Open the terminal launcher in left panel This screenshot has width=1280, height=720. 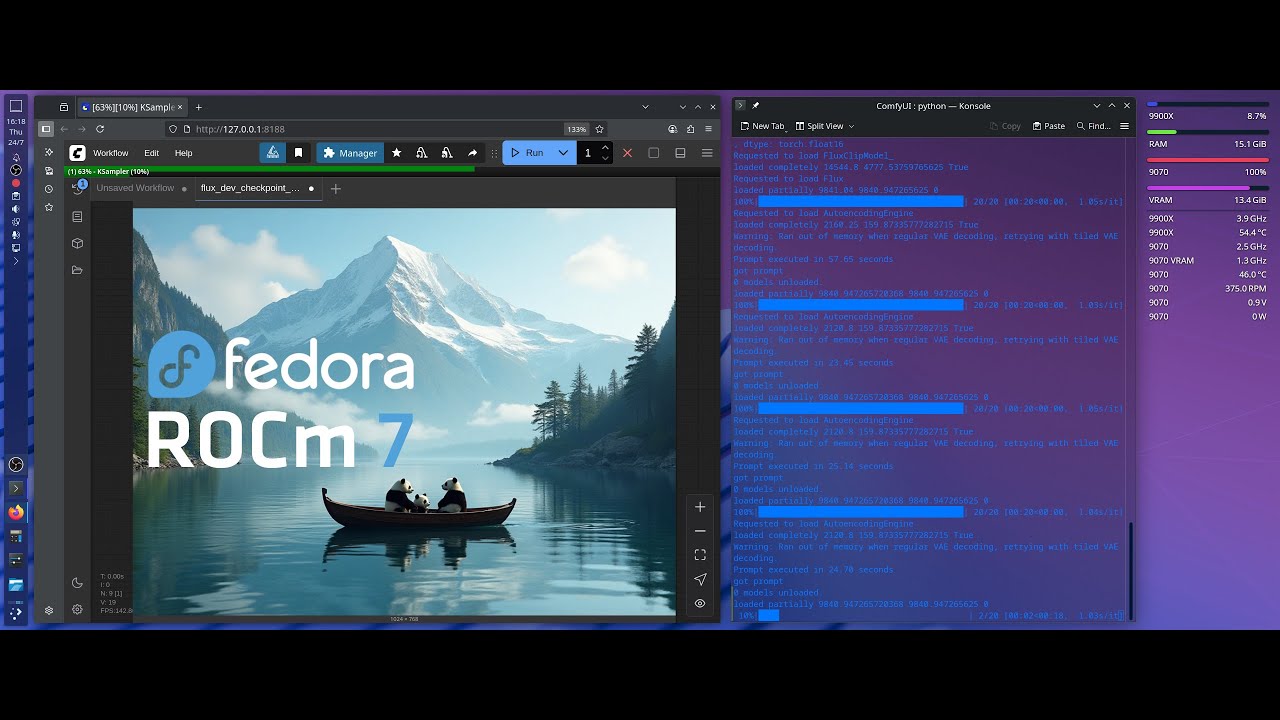pos(16,488)
